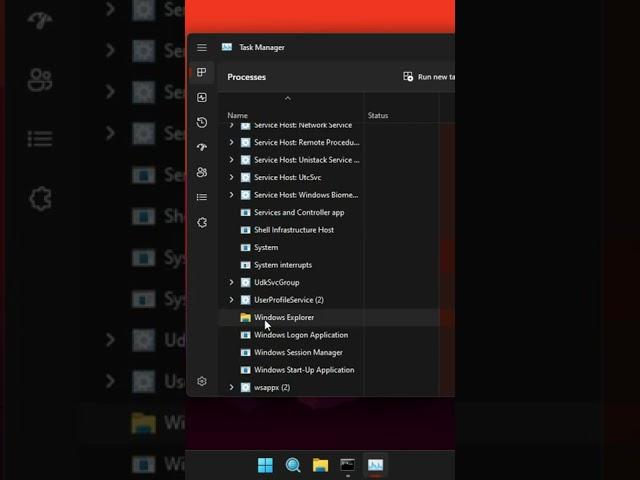Click the icon beside Windows Logon Application
Screen dimensions: 640x480
point(245,335)
